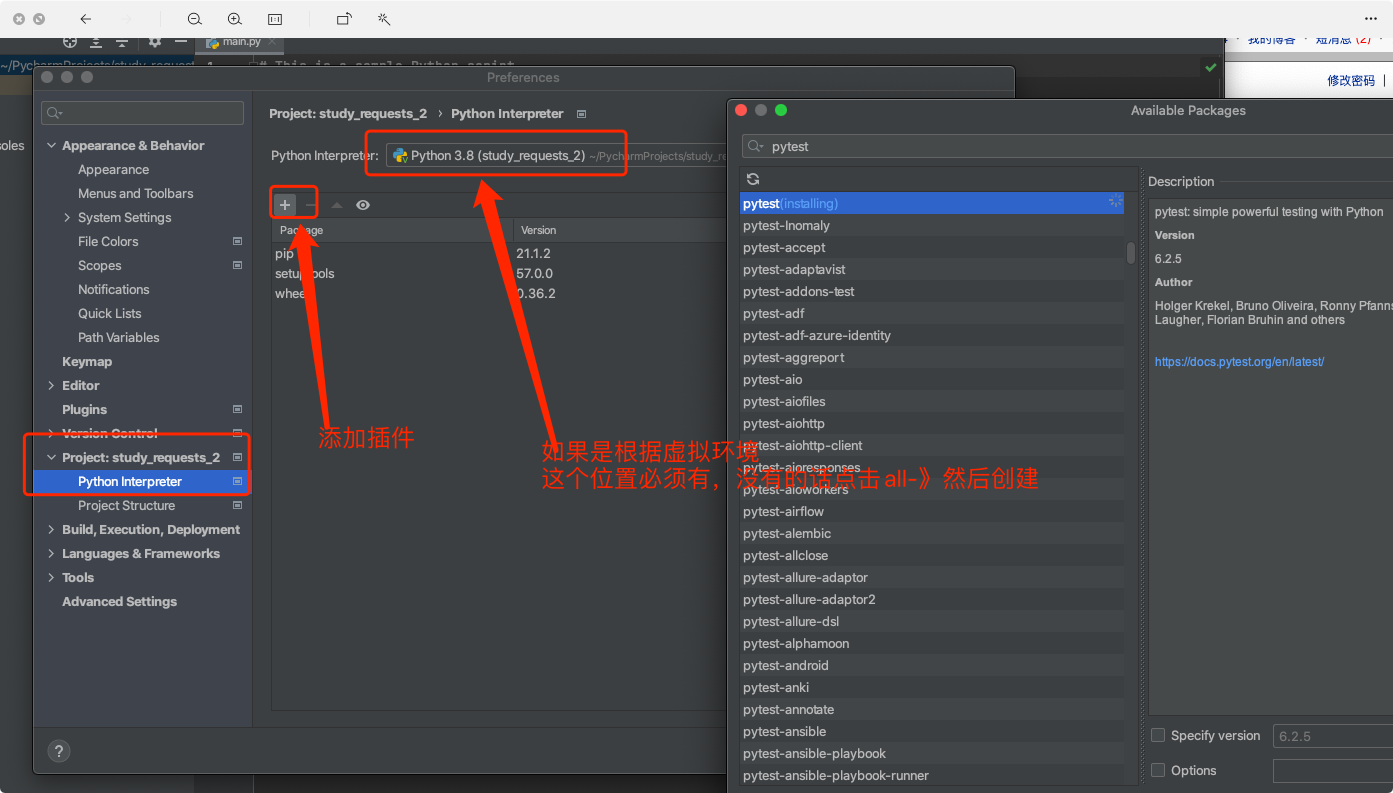This screenshot has width=1393, height=793.
Task: Select the Project Structure settings page
Action: click(126, 505)
